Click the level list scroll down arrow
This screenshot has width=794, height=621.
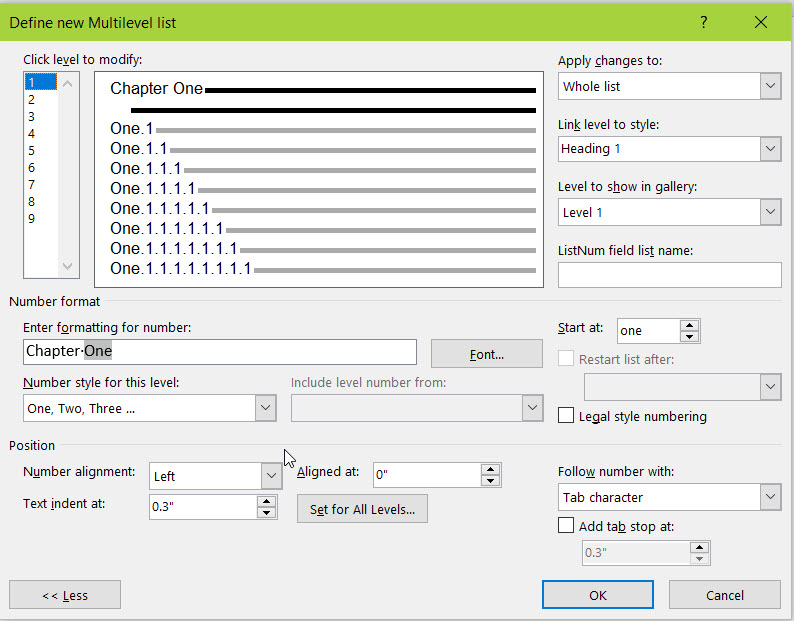(67, 265)
